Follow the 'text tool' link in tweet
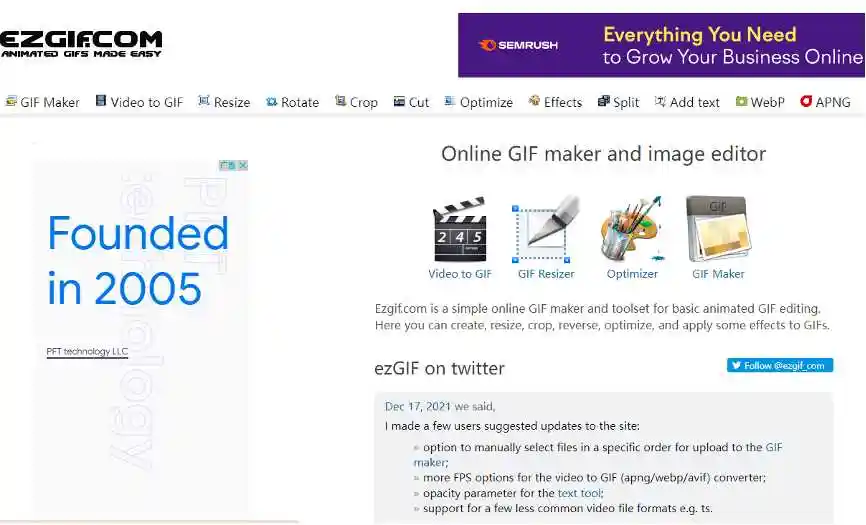This screenshot has height=525, width=866. coord(580,493)
